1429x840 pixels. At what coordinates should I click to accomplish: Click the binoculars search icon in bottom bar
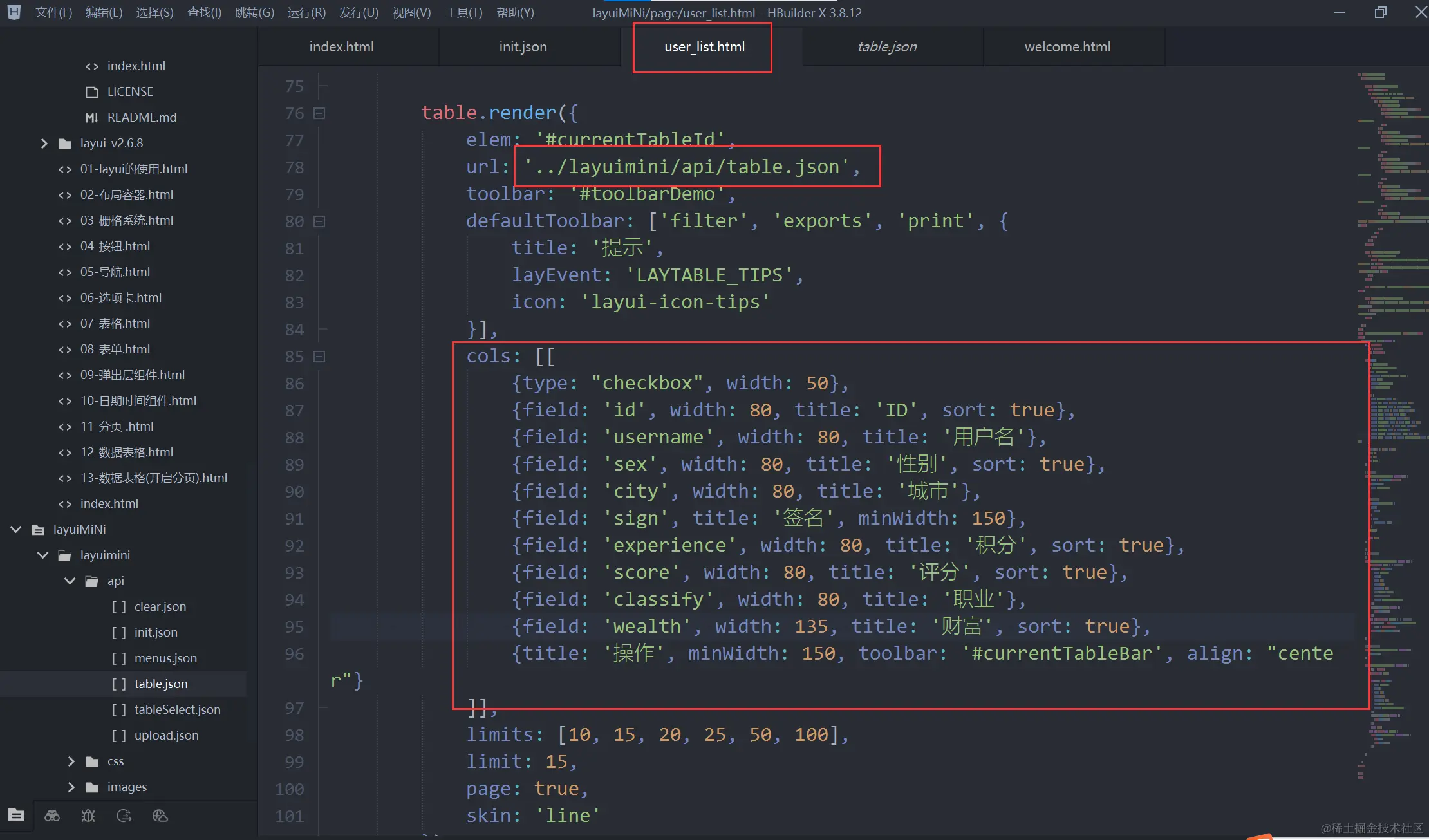(52, 816)
